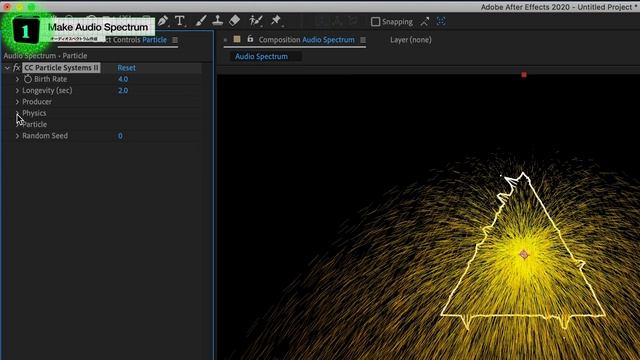Collapse the CC Particle Systems II effect

pyautogui.click(x=7, y=68)
